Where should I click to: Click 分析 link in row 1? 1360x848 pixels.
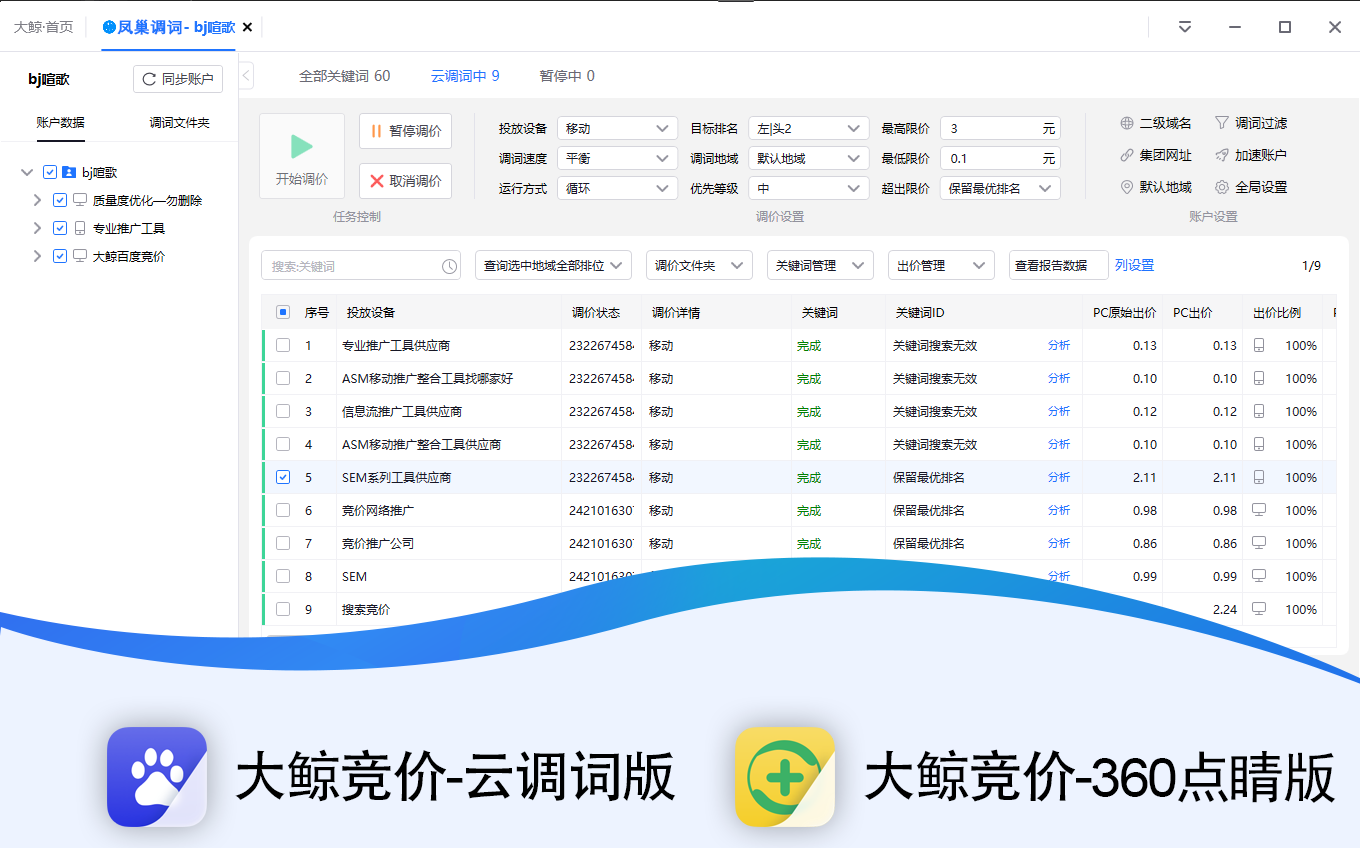[x=1059, y=345]
